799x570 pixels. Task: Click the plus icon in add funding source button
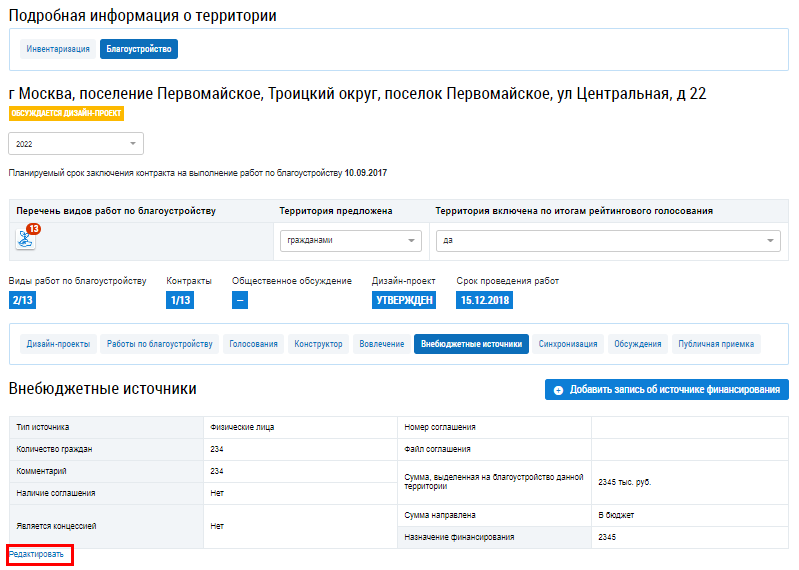558,390
